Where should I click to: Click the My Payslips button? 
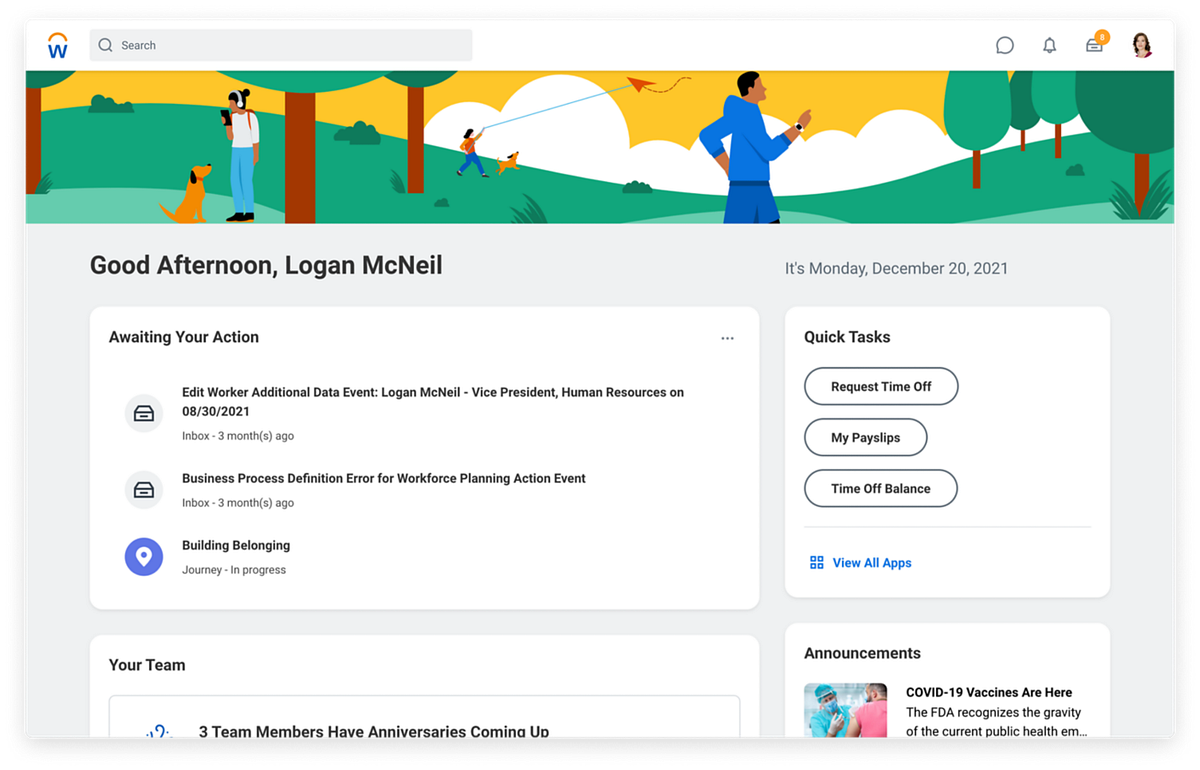point(866,437)
